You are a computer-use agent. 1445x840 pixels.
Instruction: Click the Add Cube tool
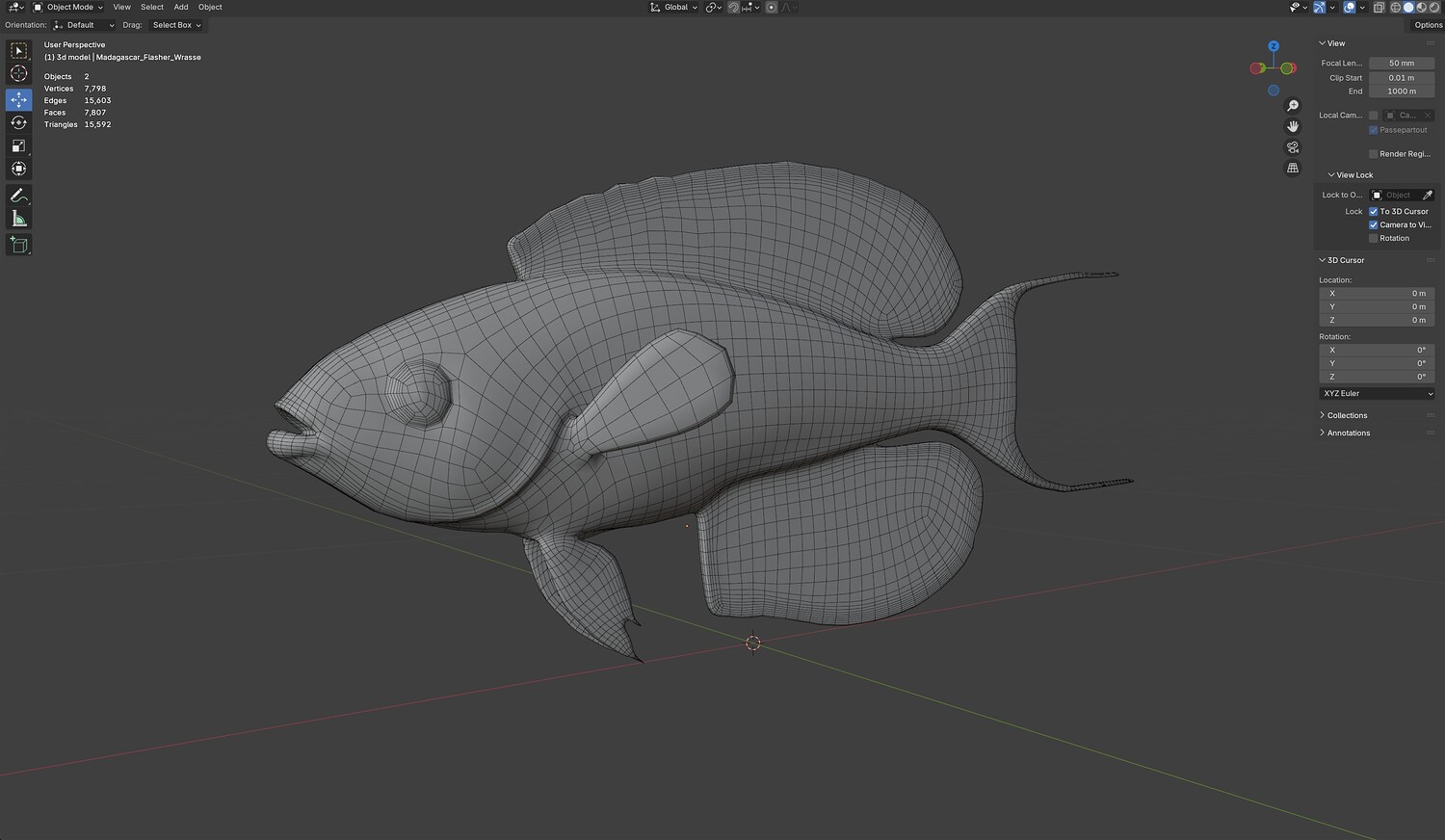[x=18, y=245]
